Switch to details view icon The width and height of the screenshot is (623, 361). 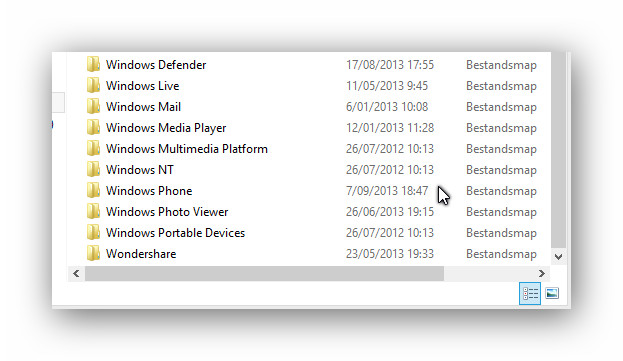click(530, 293)
